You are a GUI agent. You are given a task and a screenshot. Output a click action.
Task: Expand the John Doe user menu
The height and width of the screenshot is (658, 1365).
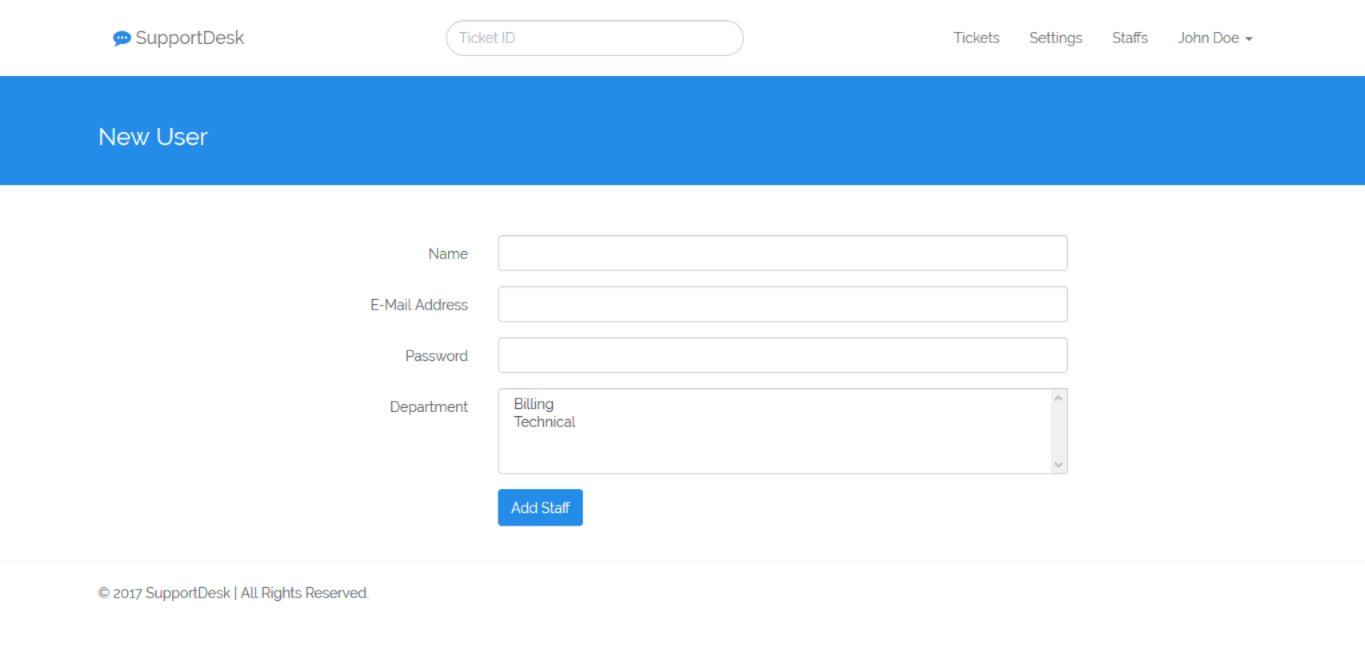(x=1209, y=38)
